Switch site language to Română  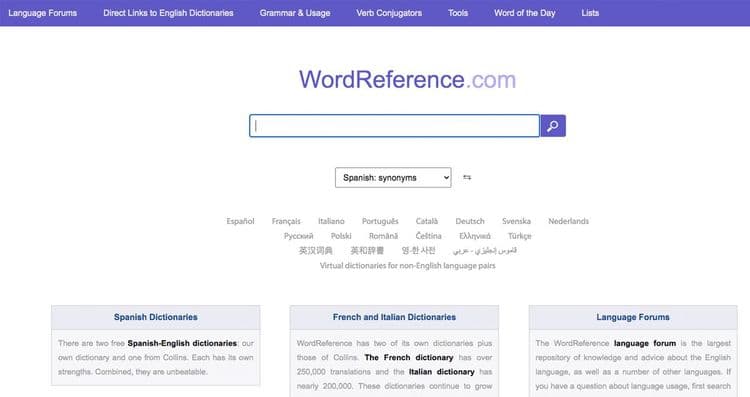point(383,236)
